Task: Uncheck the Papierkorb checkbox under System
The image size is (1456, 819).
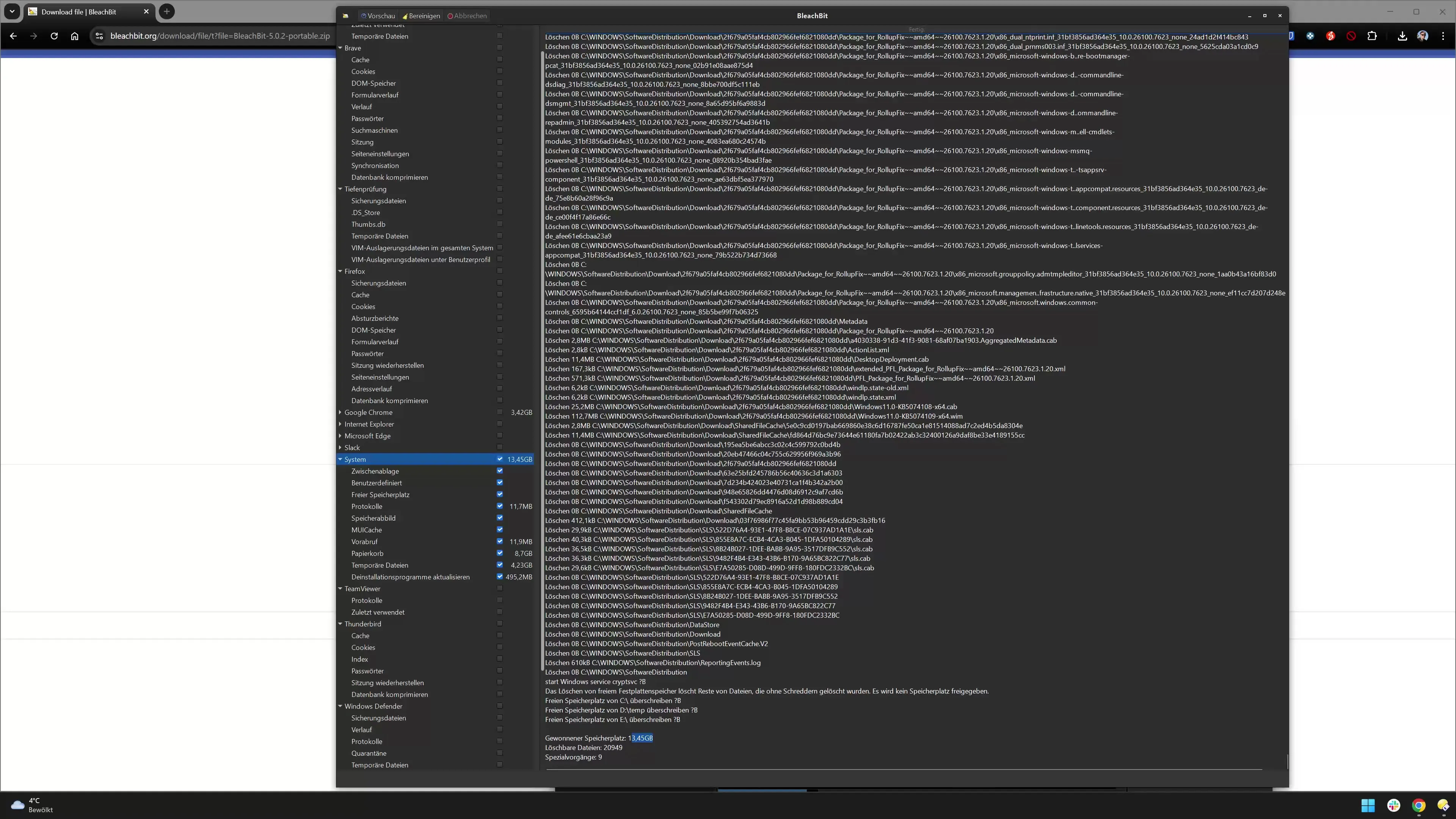Action: (x=500, y=553)
